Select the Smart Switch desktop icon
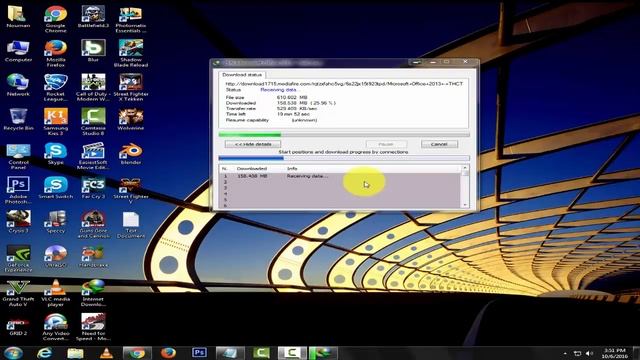640x360 pixels. 56,187
